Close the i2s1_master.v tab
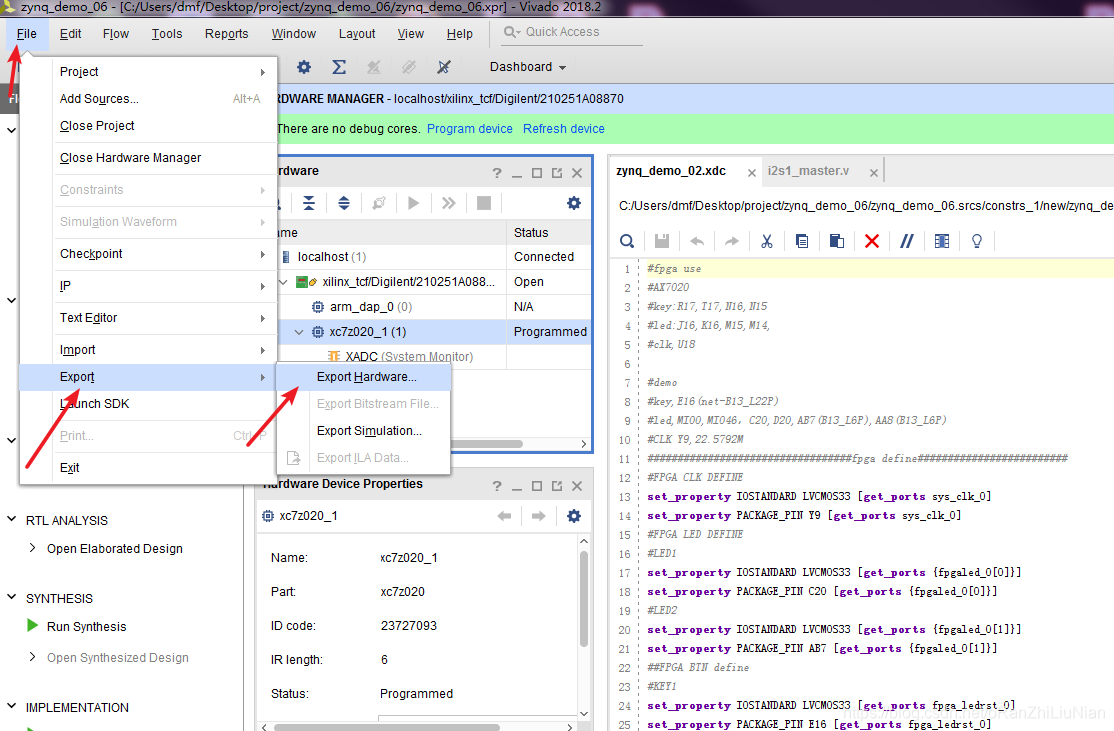 pyautogui.click(x=874, y=173)
